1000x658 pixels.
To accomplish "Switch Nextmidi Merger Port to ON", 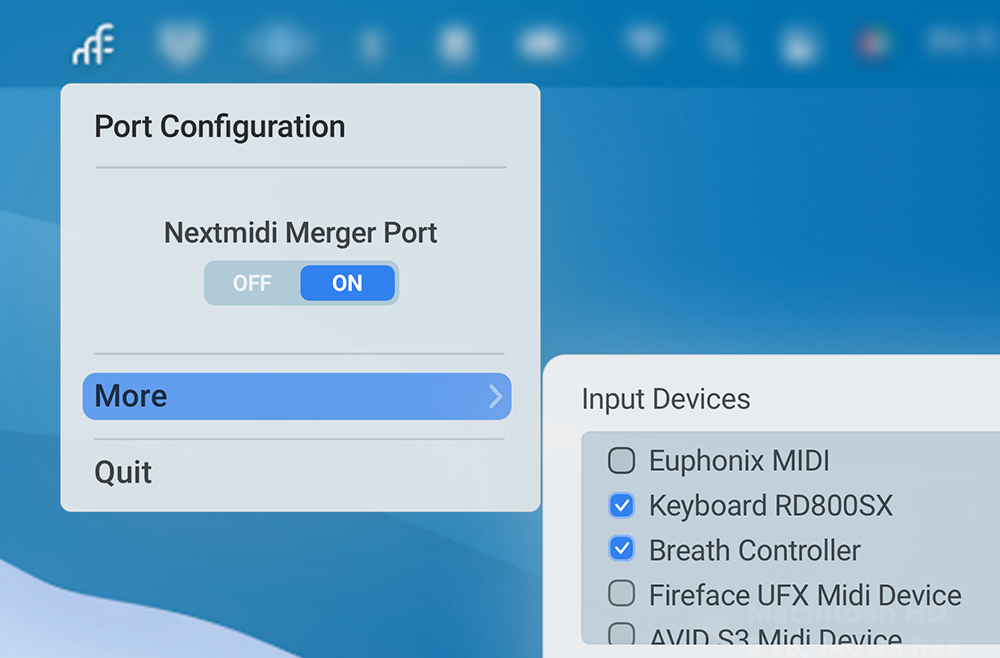I will pos(348,283).
